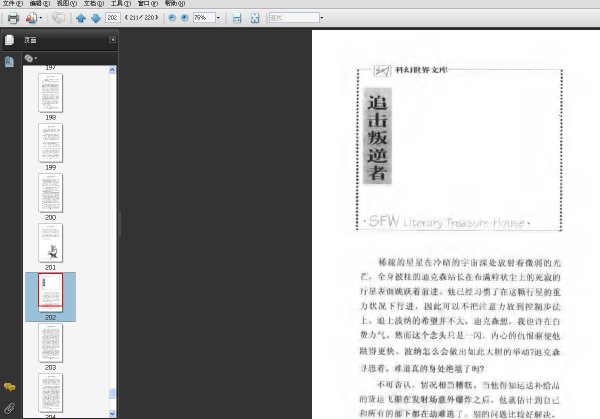Open the Bookmarks panel icon in sidebar
Image resolution: width=600 pixels, height=419 pixels.
click(x=9, y=62)
